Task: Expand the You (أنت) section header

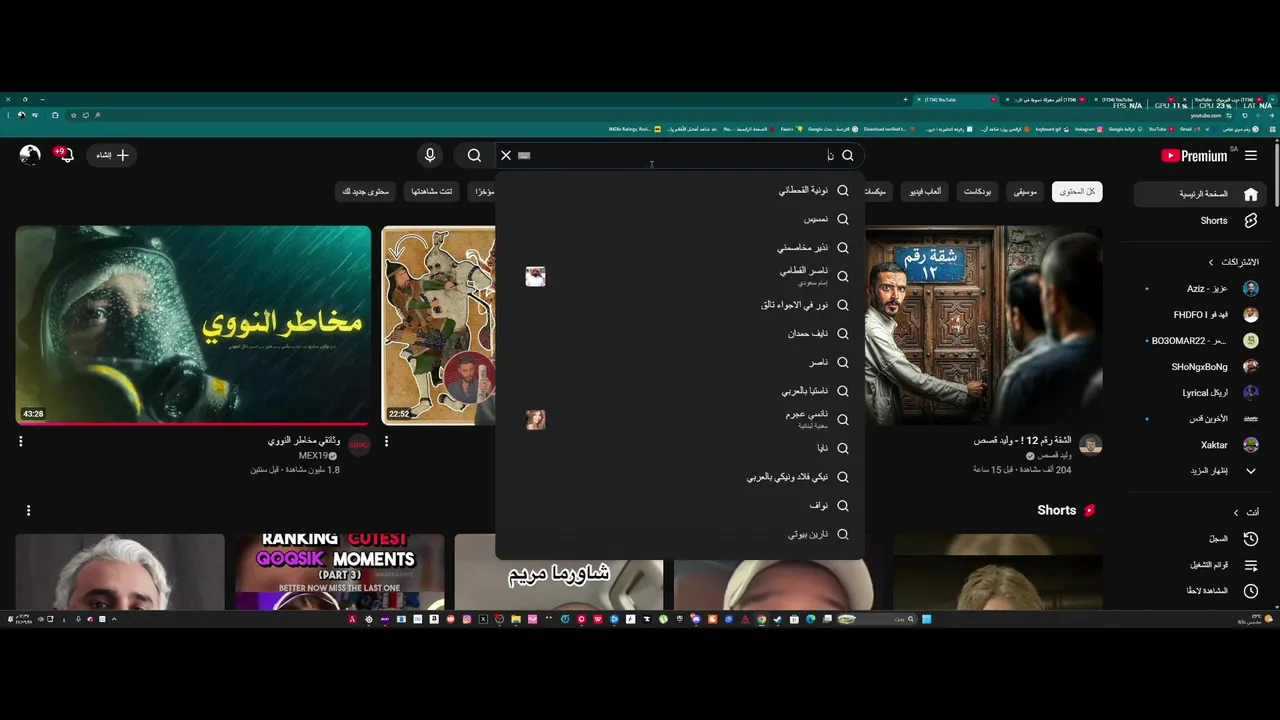Action: (x=1246, y=512)
